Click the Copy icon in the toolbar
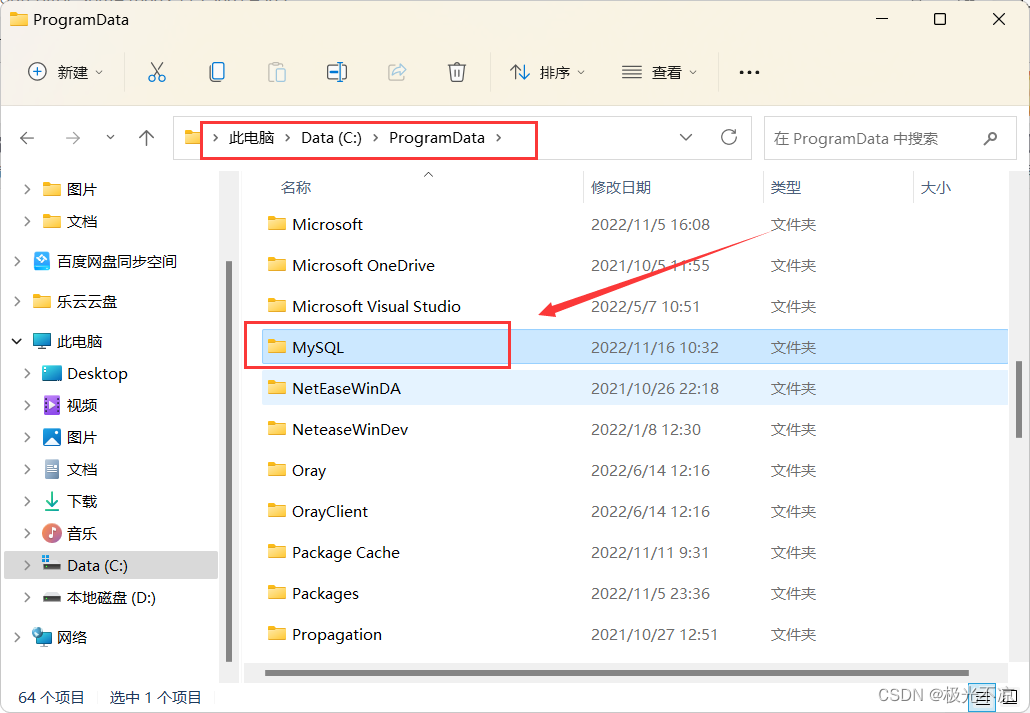This screenshot has height=713, width=1030. [216, 71]
